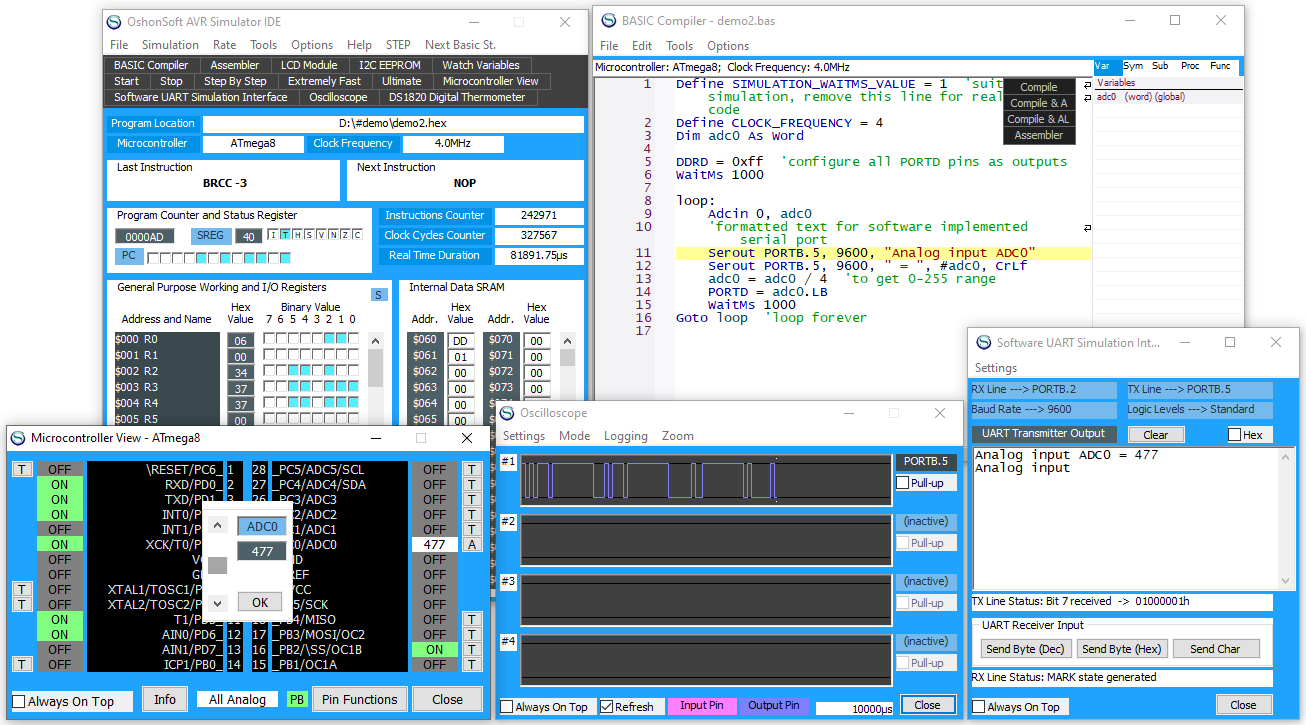Click the A analog button for the ADC0 pin
This screenshot has width=1306, height=725.
pos(473,545)
